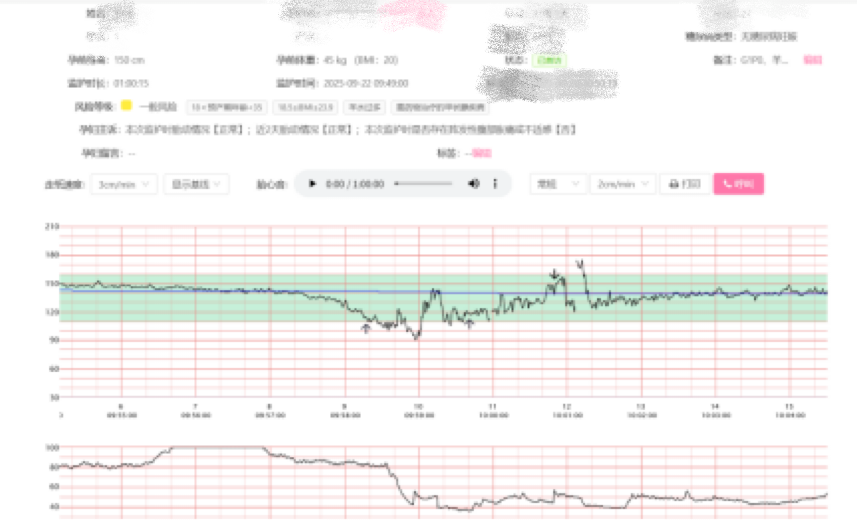The width and height of the screenshot is (857, 520).
Task: Mute the audio with the speaker icon
Action: tap(474, 185)
